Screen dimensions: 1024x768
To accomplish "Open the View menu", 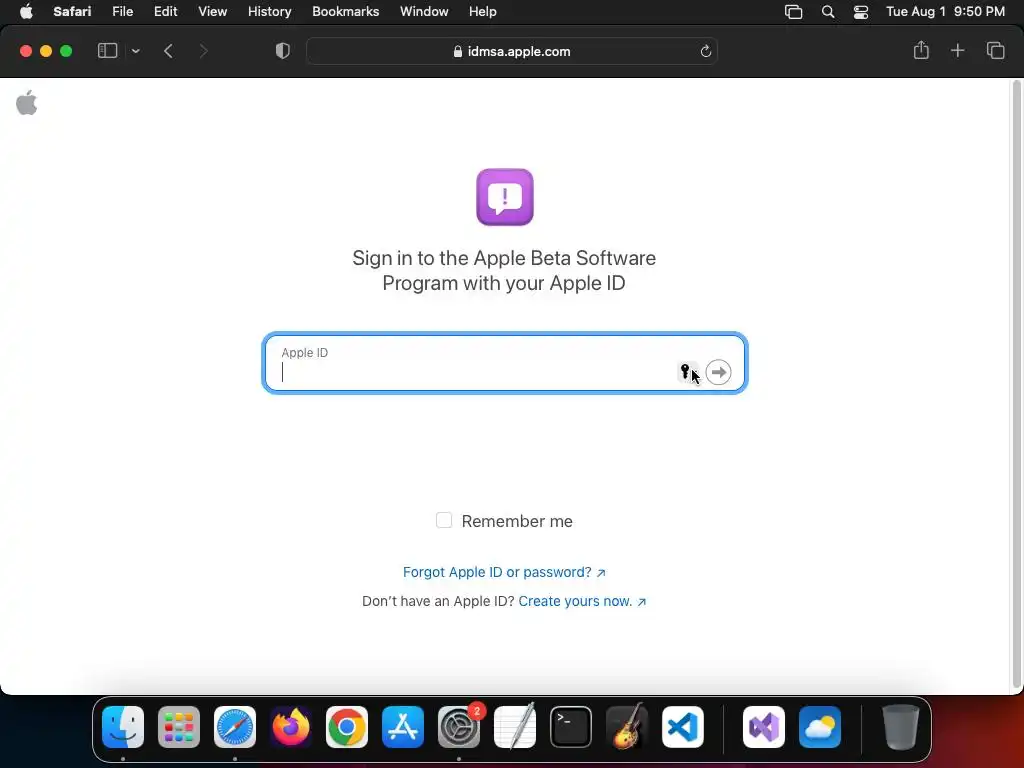I will click(x=212, y=12).
